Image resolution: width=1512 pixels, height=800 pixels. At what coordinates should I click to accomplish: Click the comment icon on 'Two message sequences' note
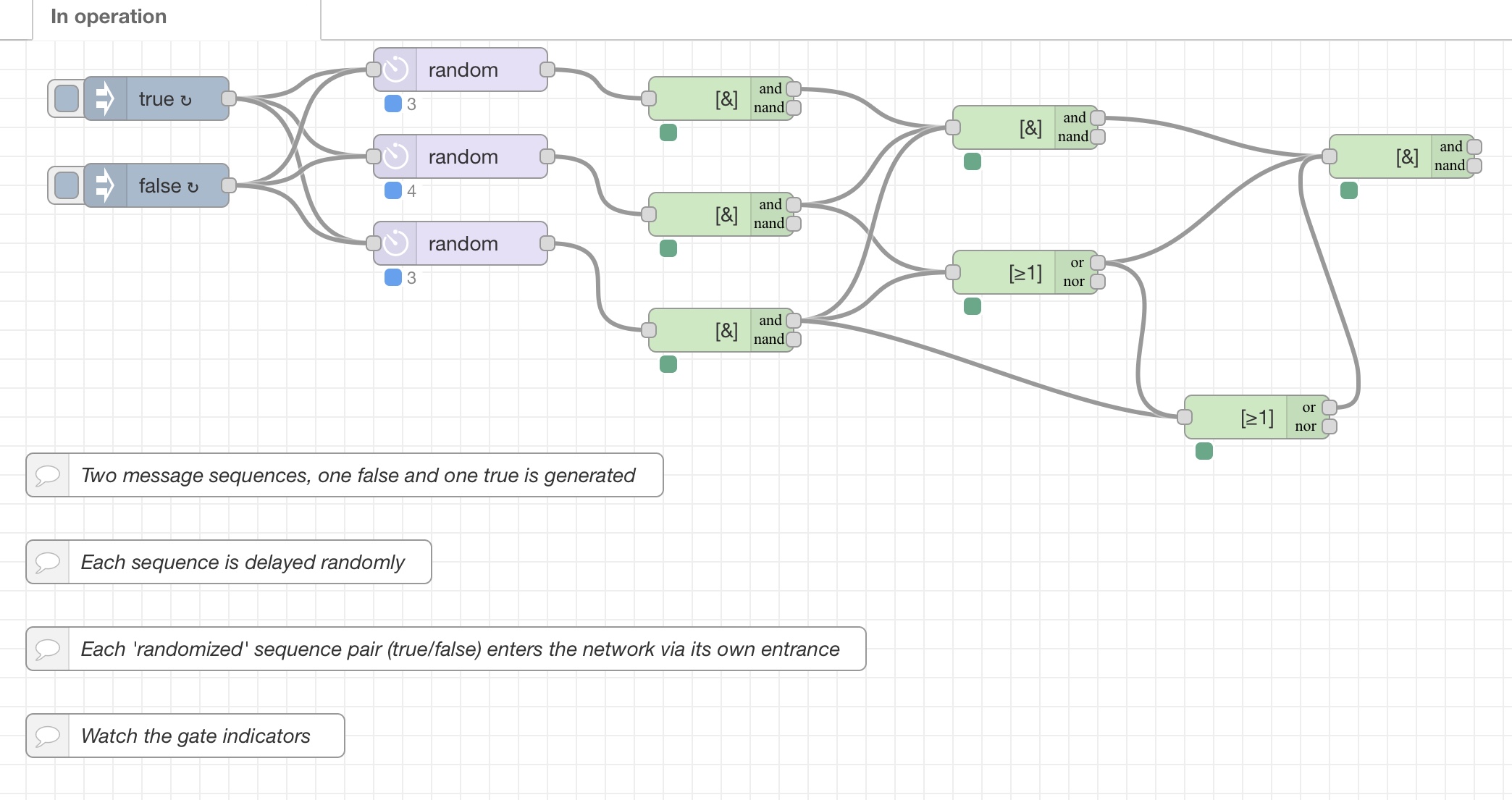click(48, 475)
